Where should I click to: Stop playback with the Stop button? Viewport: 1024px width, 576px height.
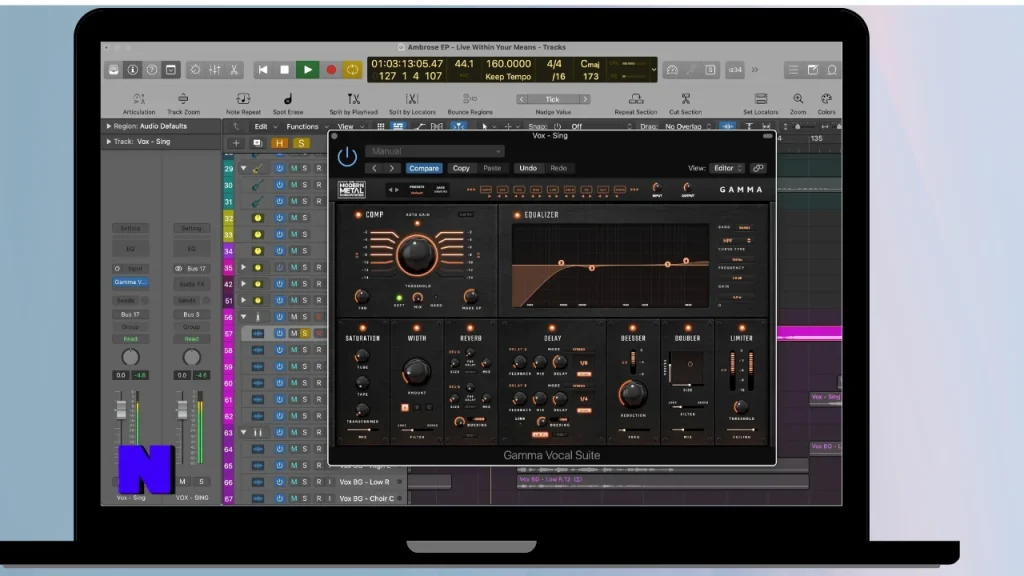pyautogui.click(x=285, y=70)
